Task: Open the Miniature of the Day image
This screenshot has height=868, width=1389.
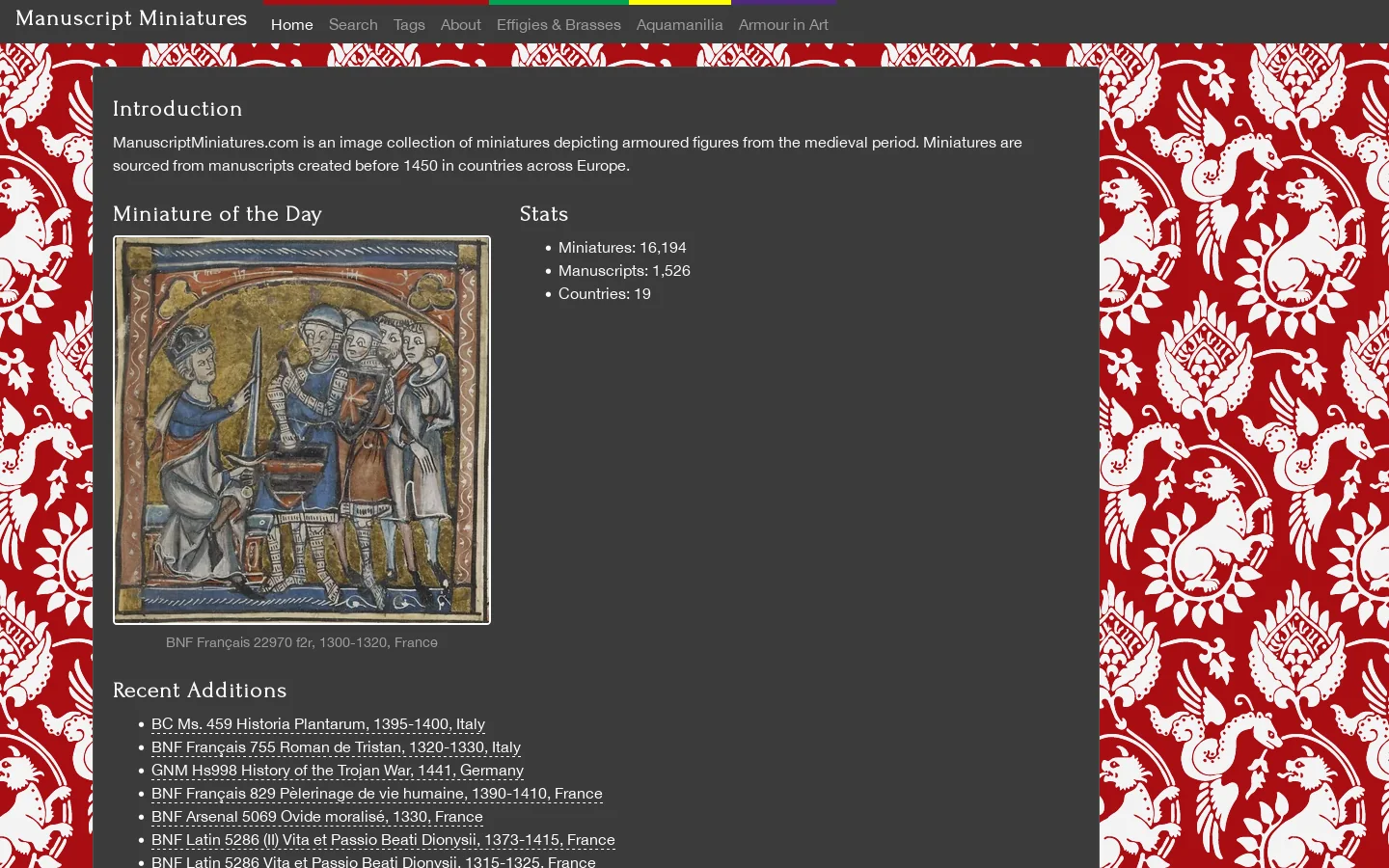Action: pyautogui.click(x=302, y=430)
